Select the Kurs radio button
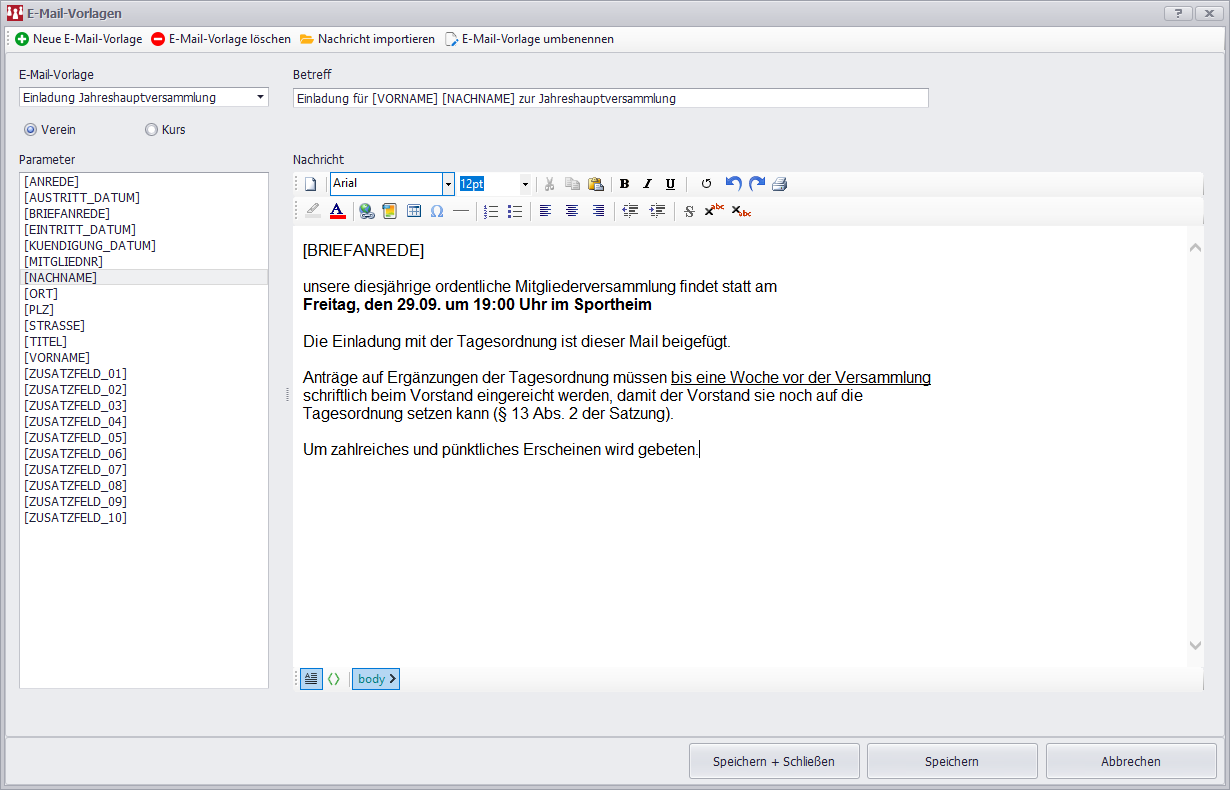 click(152, 130)
